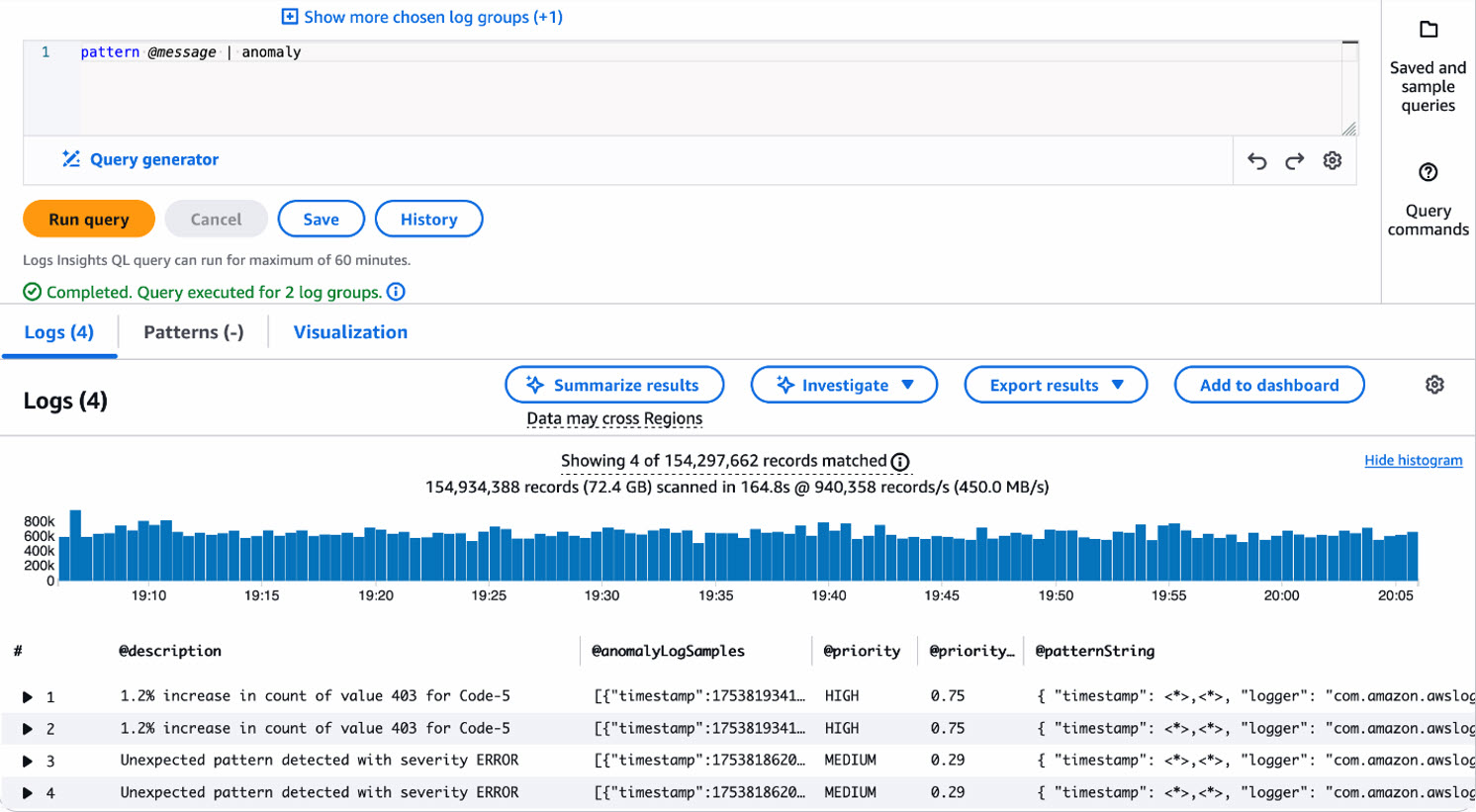Viewport: 1476px width, 812px height.
Task: Save the current query
Action: tap(321, 220)
